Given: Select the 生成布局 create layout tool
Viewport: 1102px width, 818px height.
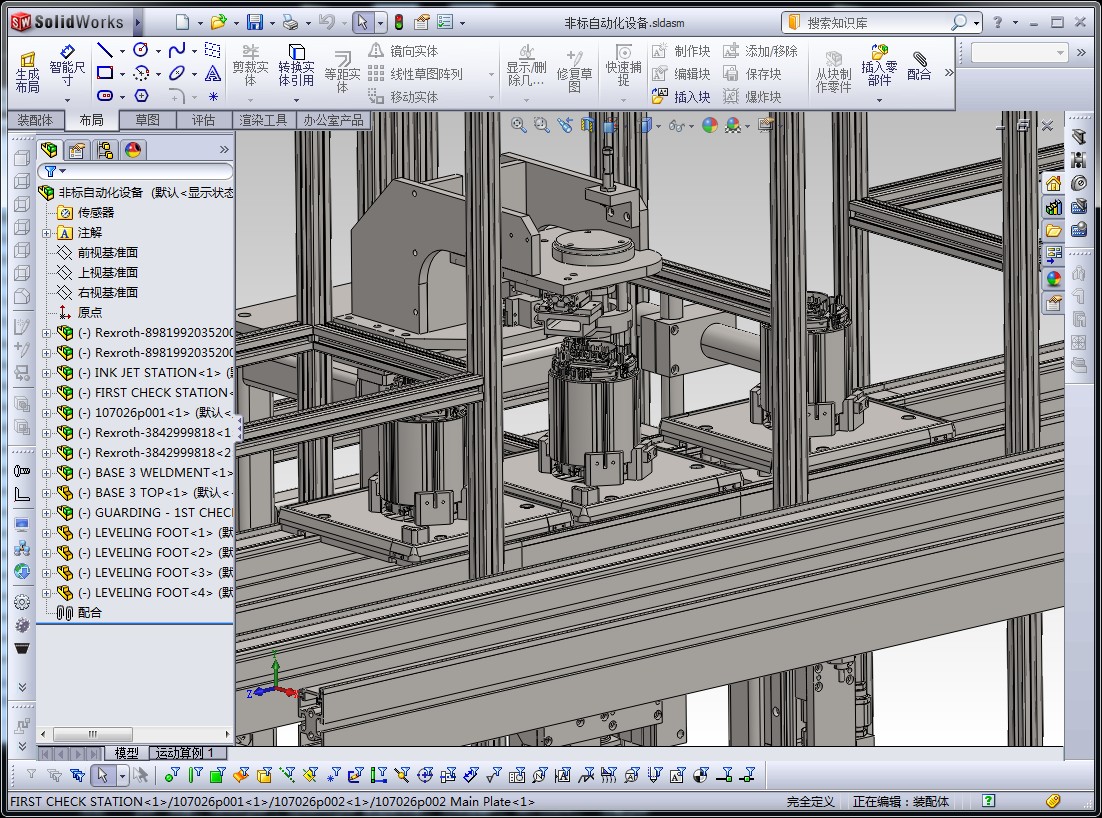Looking at the screenshot, I should [28, 70].
